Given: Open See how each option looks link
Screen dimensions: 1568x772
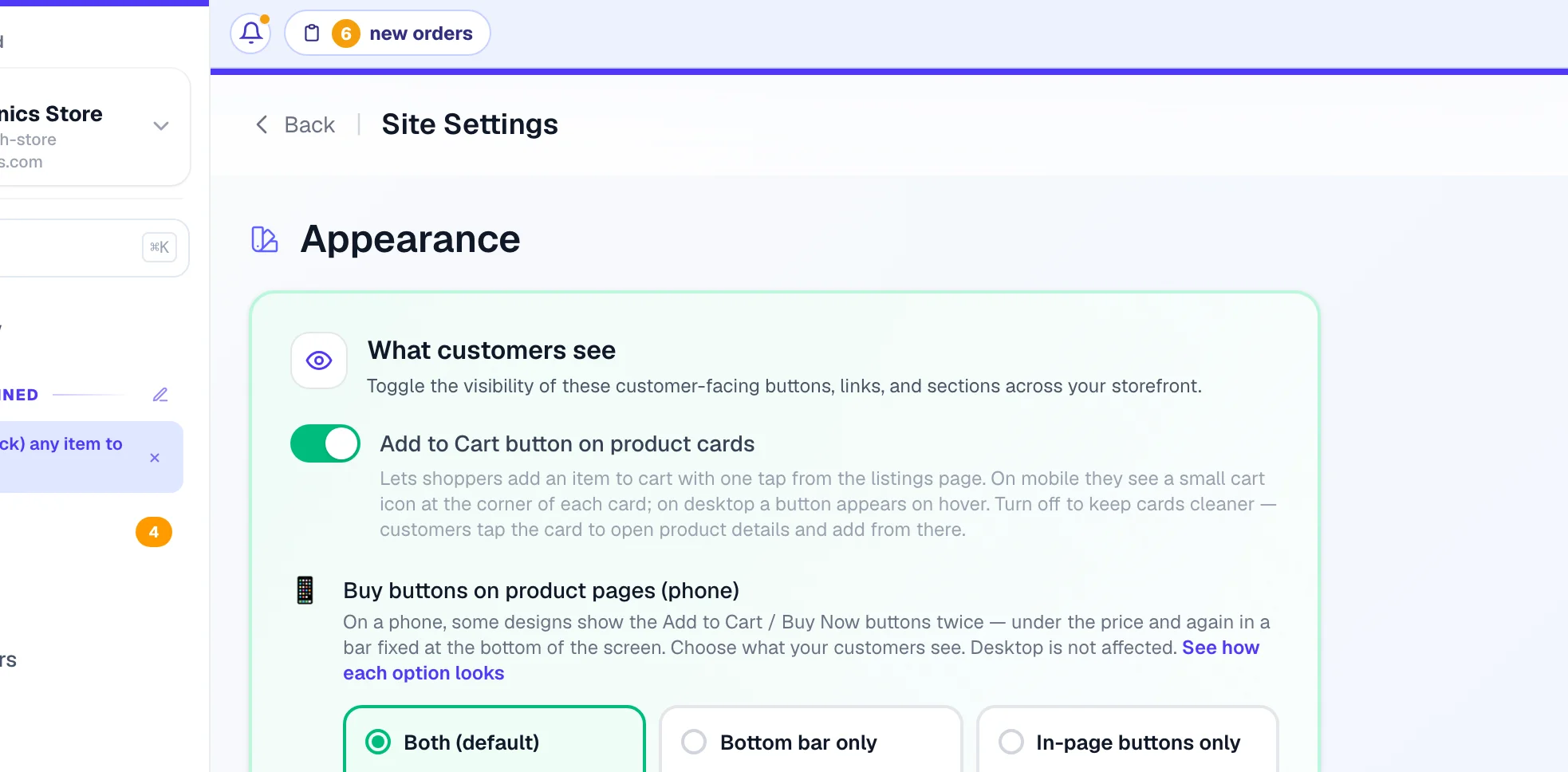Looking at the screenshot, I should click(x=801, y=660).
